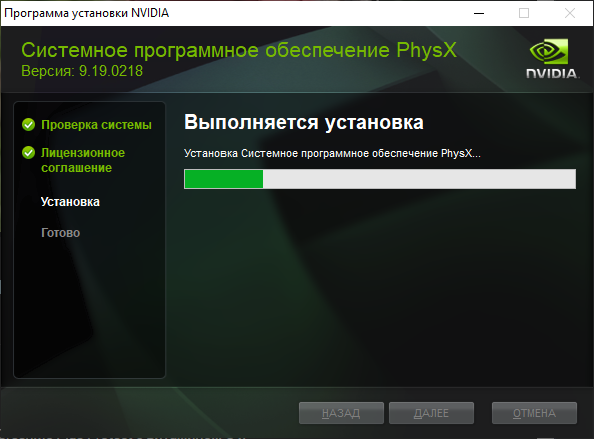Click the green installation progress bar
Screen dimensions: 594x439
[380, 179]
